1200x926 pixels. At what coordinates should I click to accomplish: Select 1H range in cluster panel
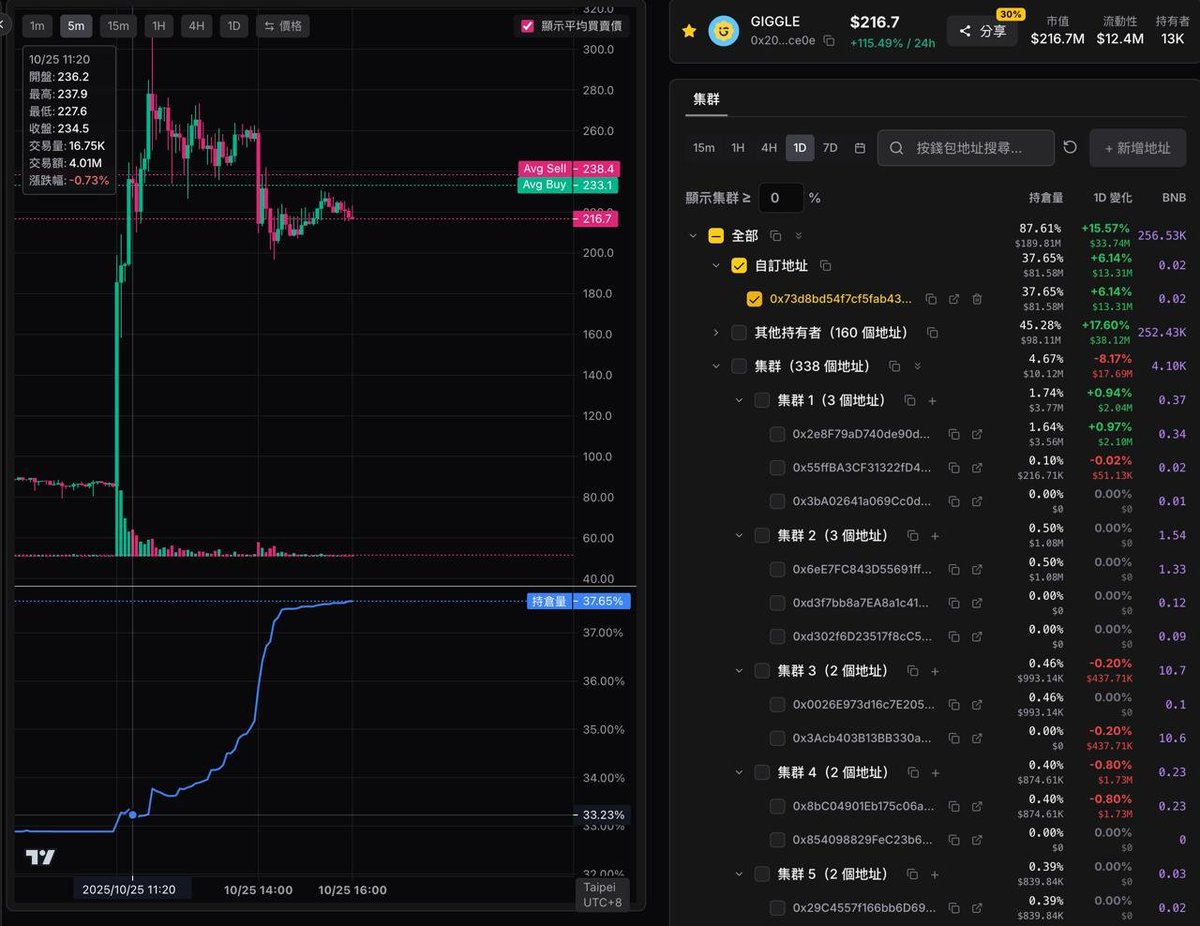[738, 148]
